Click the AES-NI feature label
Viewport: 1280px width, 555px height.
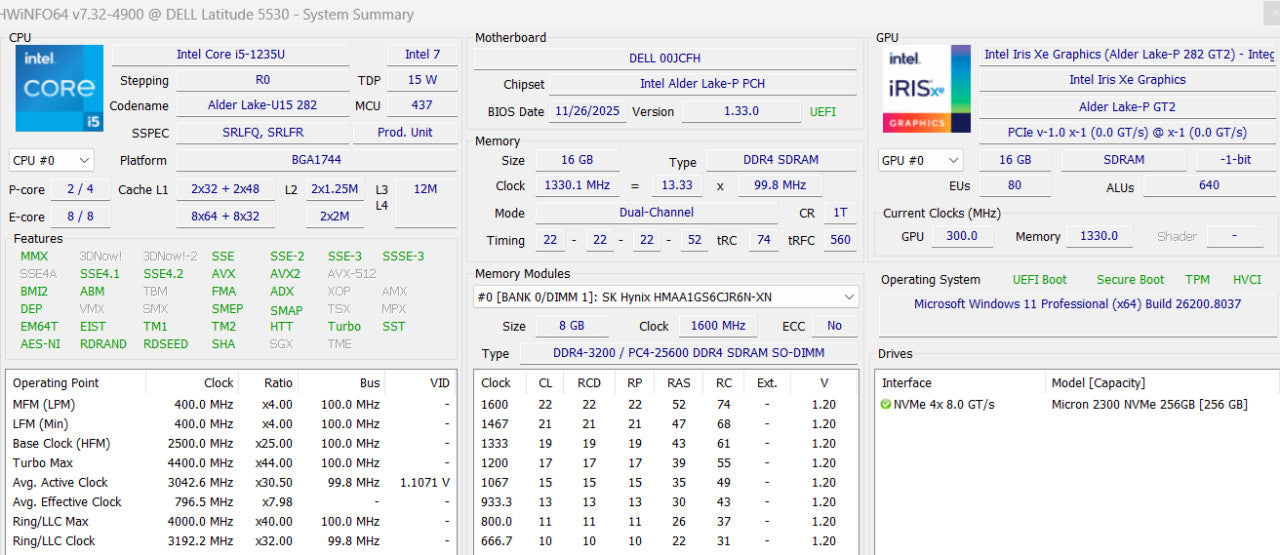click(x=40, y=344)
